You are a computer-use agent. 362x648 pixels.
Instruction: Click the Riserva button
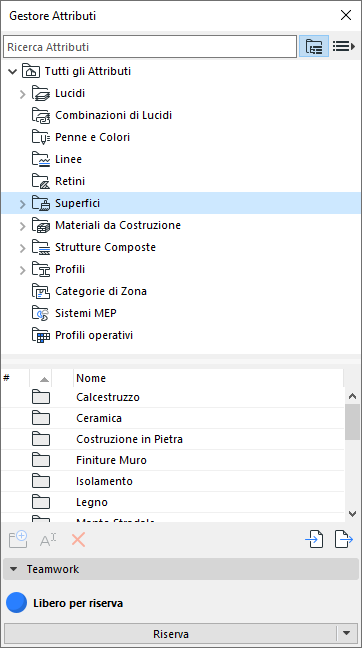(x=171, y=634)
